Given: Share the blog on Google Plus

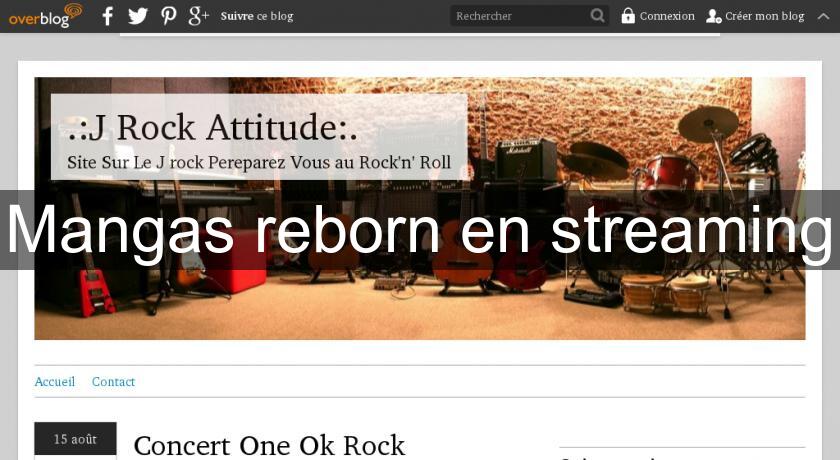Looking at the screenshot, I should point(198,16).
